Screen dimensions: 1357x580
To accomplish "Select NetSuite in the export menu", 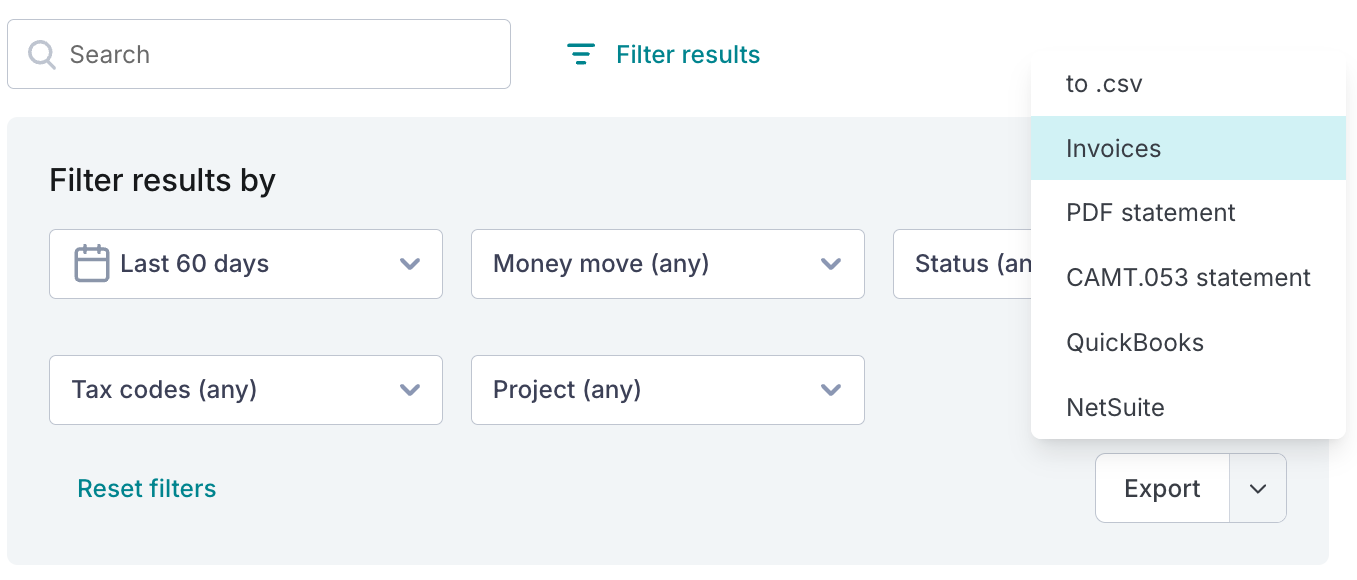I will point(1115,408).
